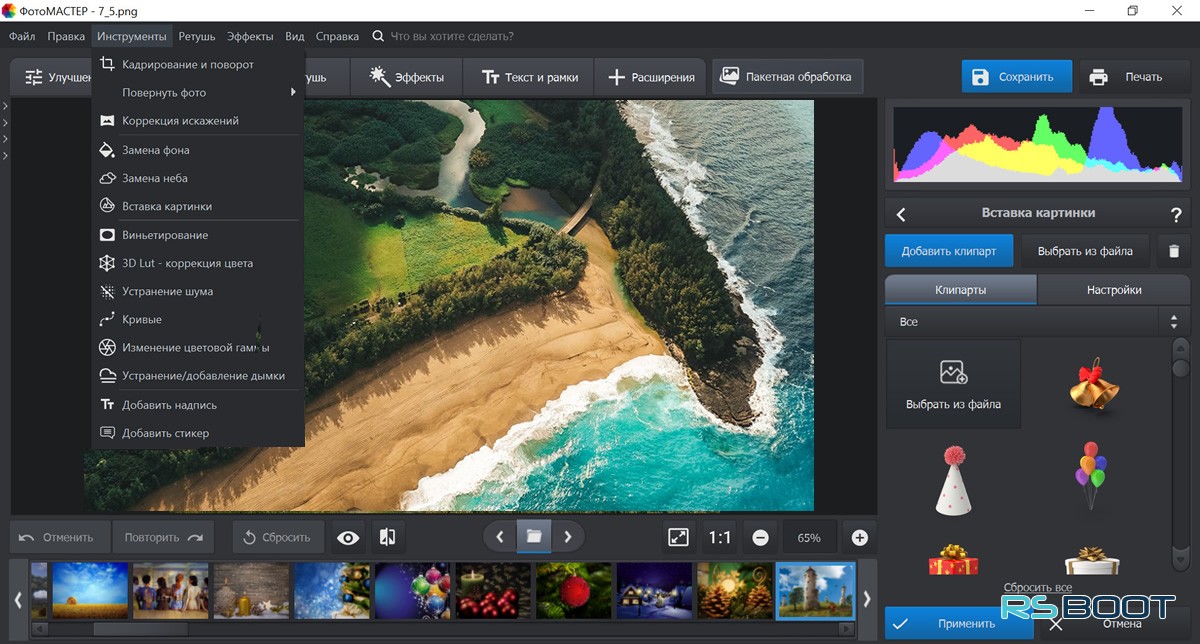Screen dimensions: 1200x644
Task: Set zoom to 1:1
Action: pos(720,537)
